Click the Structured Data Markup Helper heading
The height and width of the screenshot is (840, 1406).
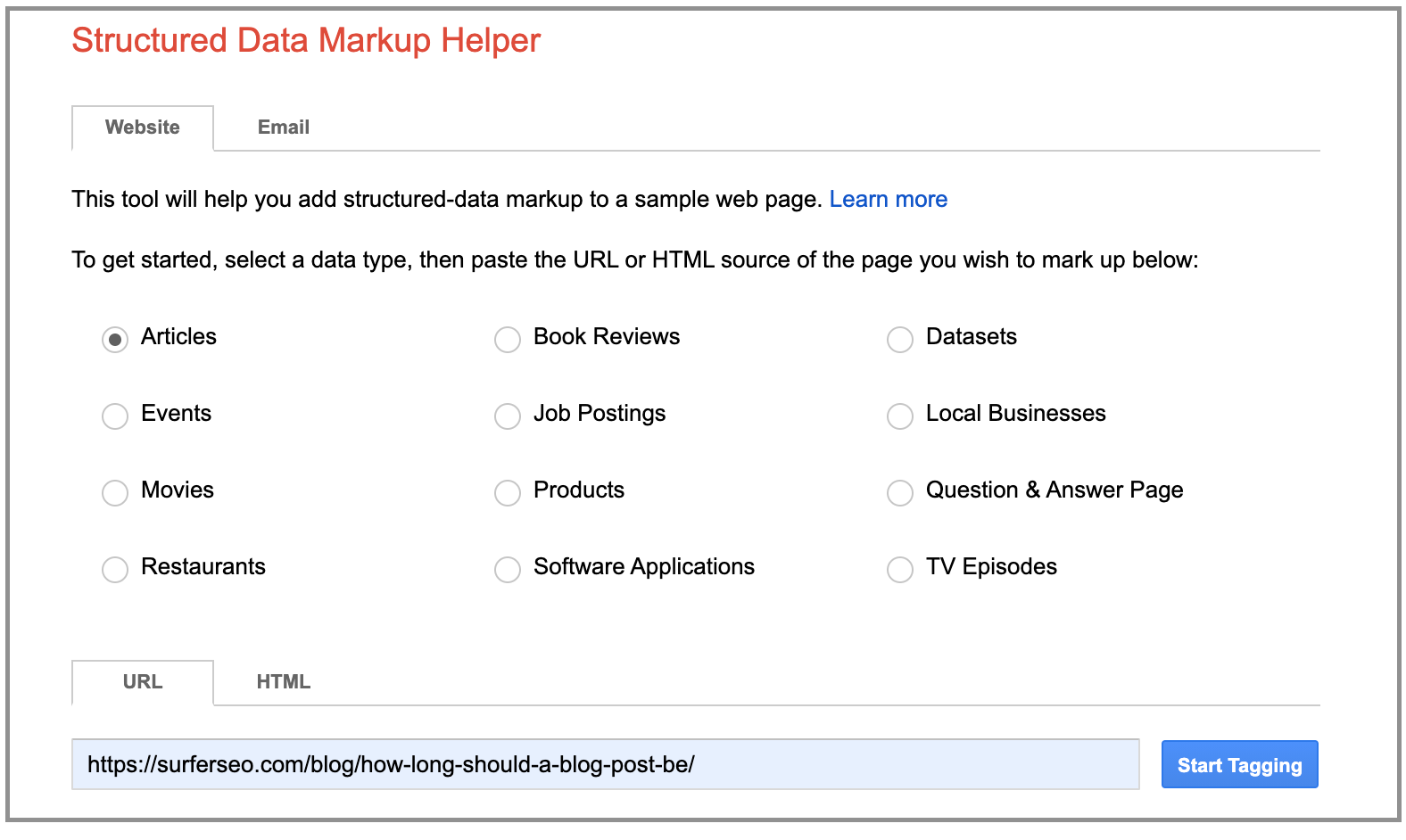pos(306,41)
